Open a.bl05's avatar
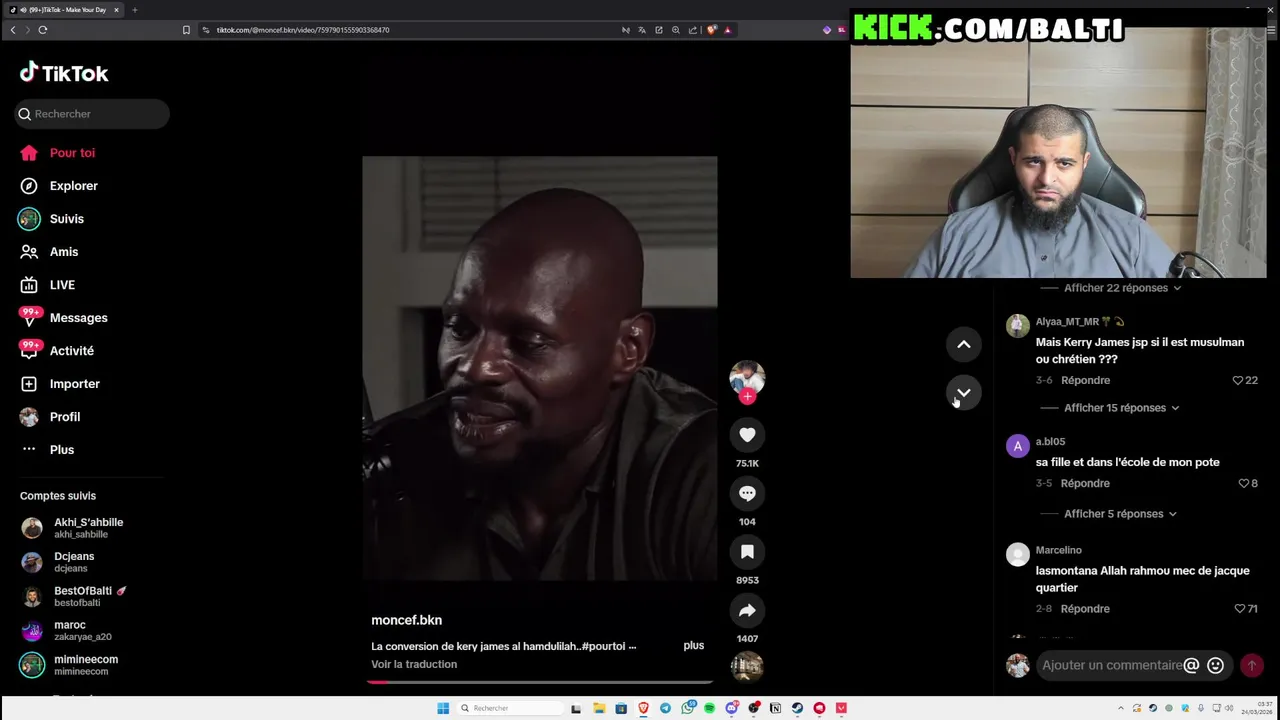 coord(1017,446)
